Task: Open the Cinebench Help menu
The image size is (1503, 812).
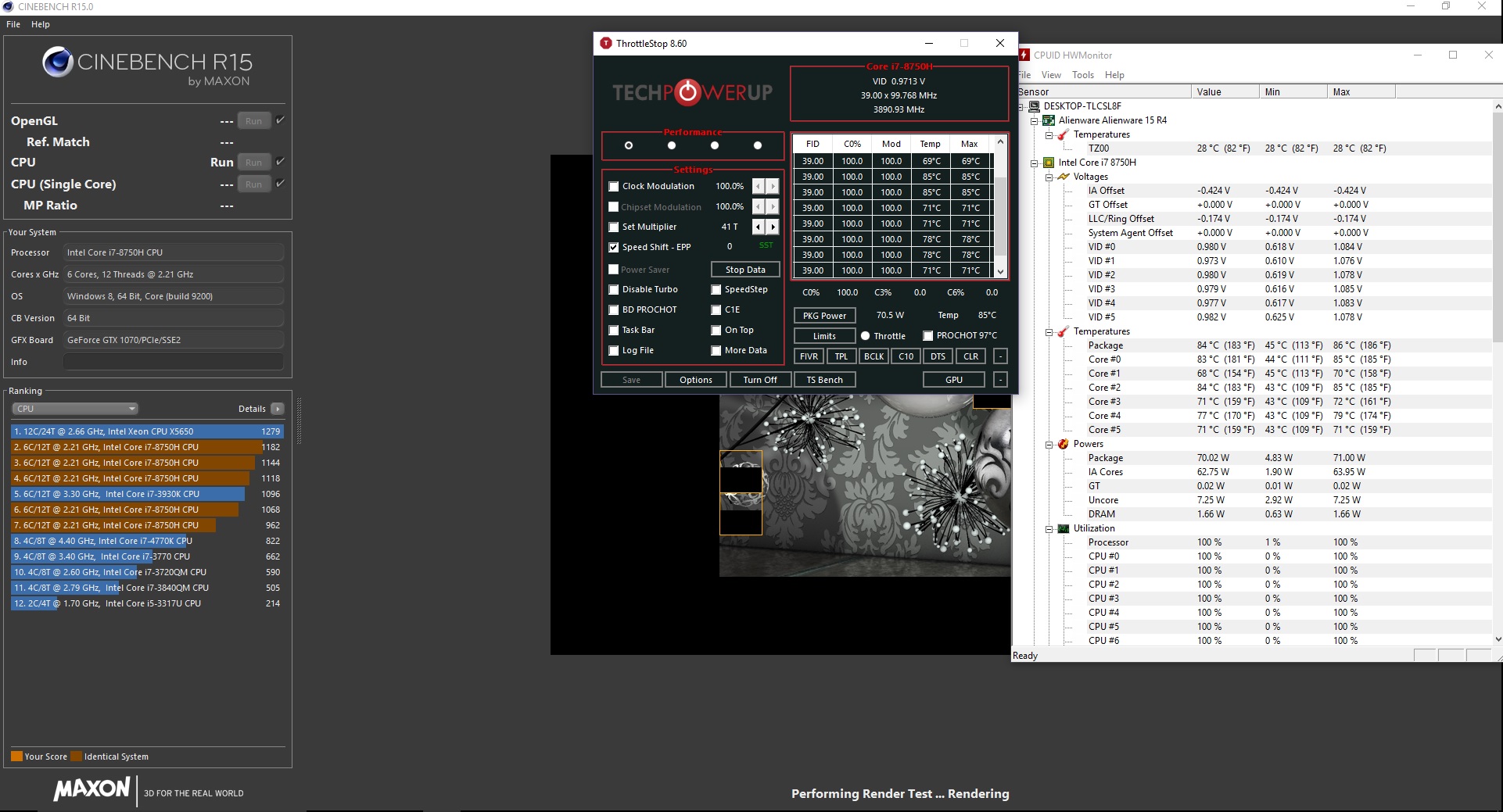Action: click(41, 24)
